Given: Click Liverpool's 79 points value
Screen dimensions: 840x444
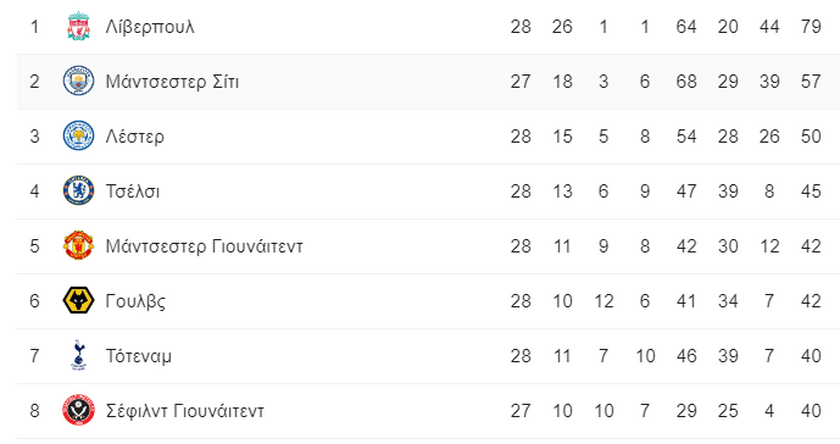Looking at the screenshot, I should click(x=811, y=27).
